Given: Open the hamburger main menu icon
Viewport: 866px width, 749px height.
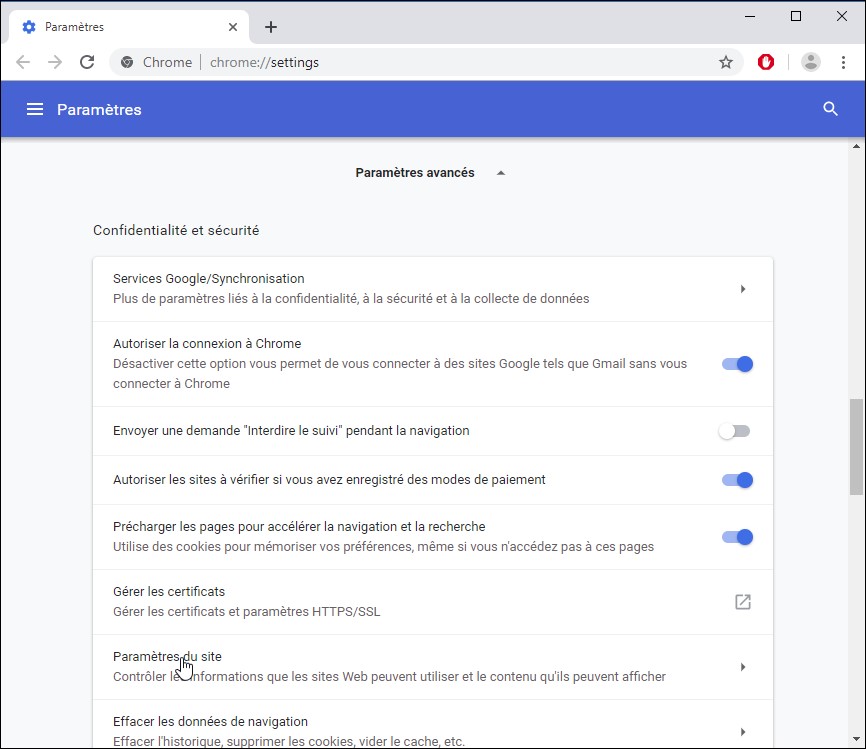Looking at the screenshot, I should (x=35, y=109).
